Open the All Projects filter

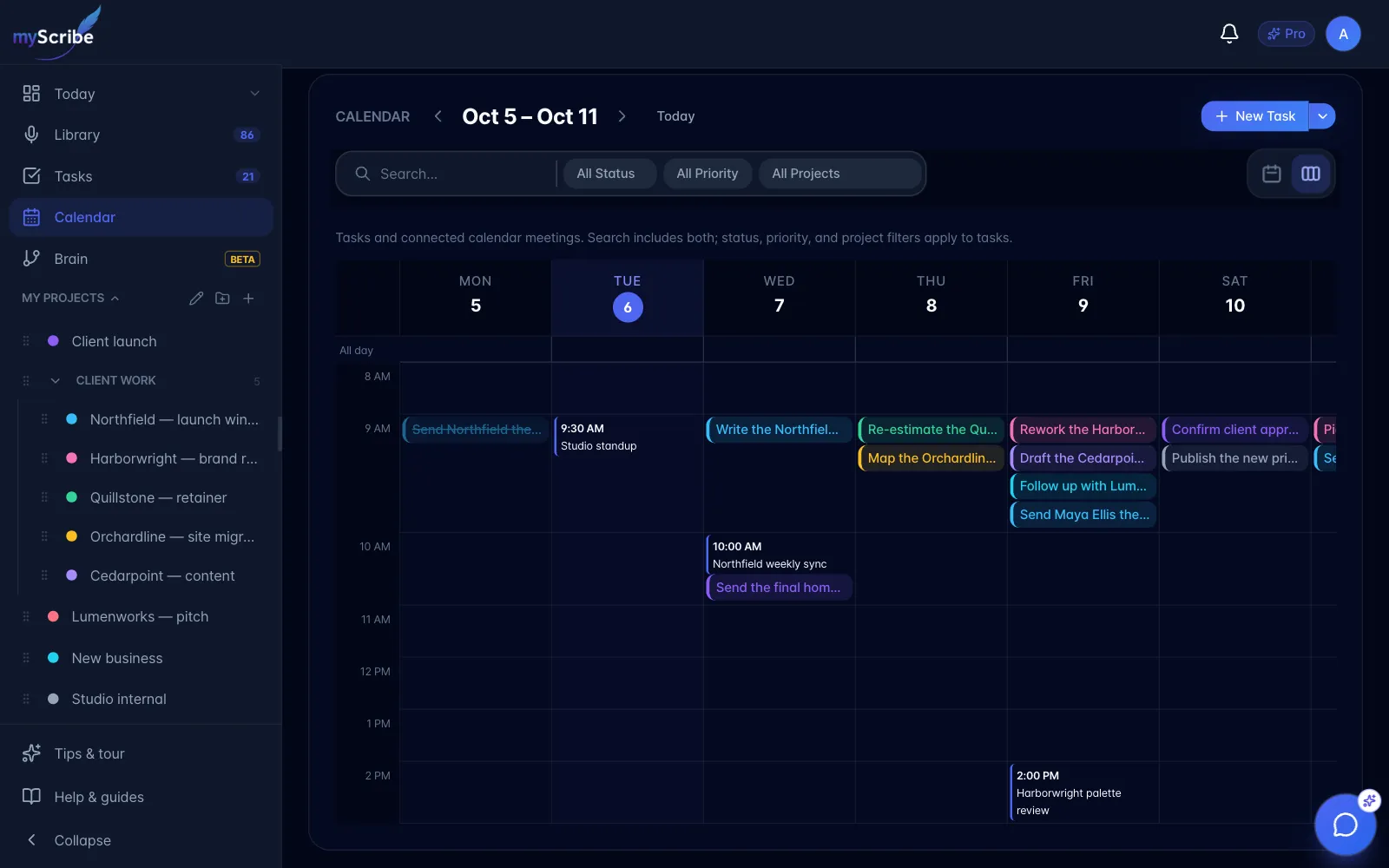click(x=839, y=174)
